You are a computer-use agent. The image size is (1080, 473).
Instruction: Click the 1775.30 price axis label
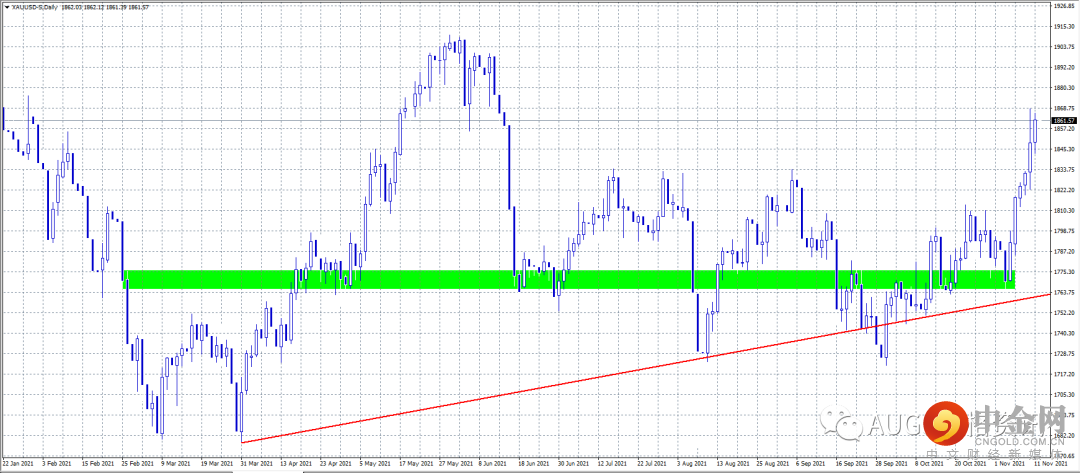(1065, 272)
